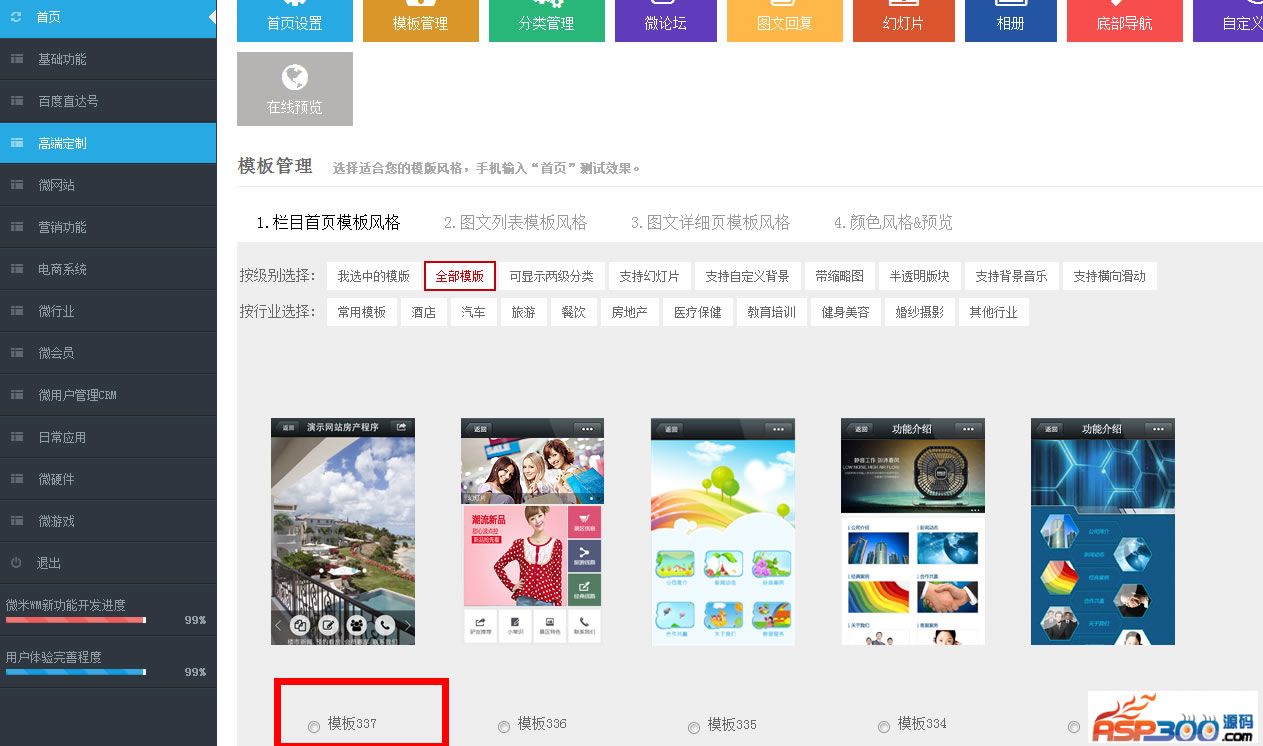Choose industry filter 健身美容
1263x746 pixels.
click(846, 312)
